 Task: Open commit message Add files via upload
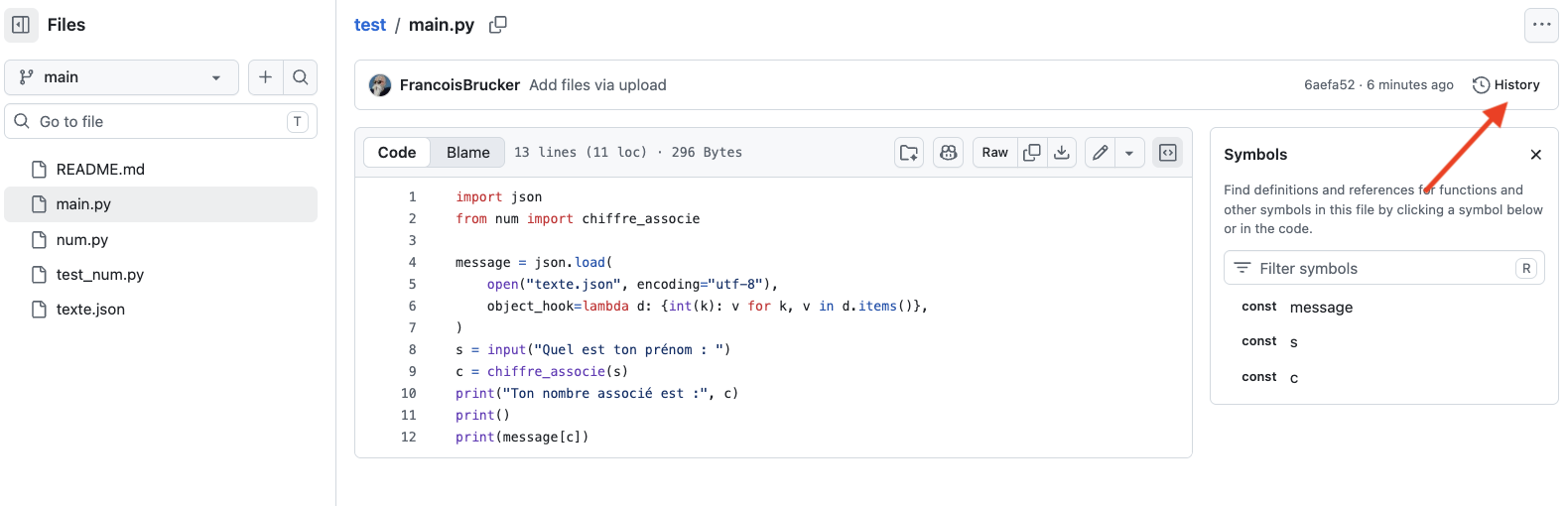coord(597,85)
